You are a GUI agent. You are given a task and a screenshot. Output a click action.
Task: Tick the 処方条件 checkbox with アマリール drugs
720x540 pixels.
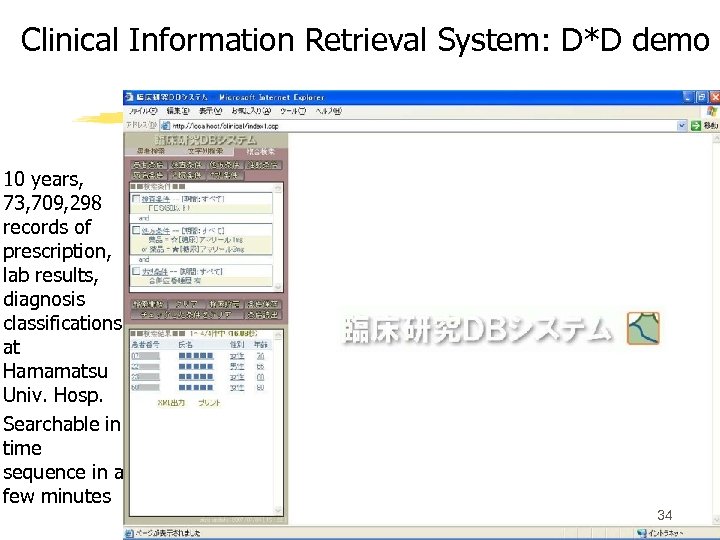pos(136,231)
